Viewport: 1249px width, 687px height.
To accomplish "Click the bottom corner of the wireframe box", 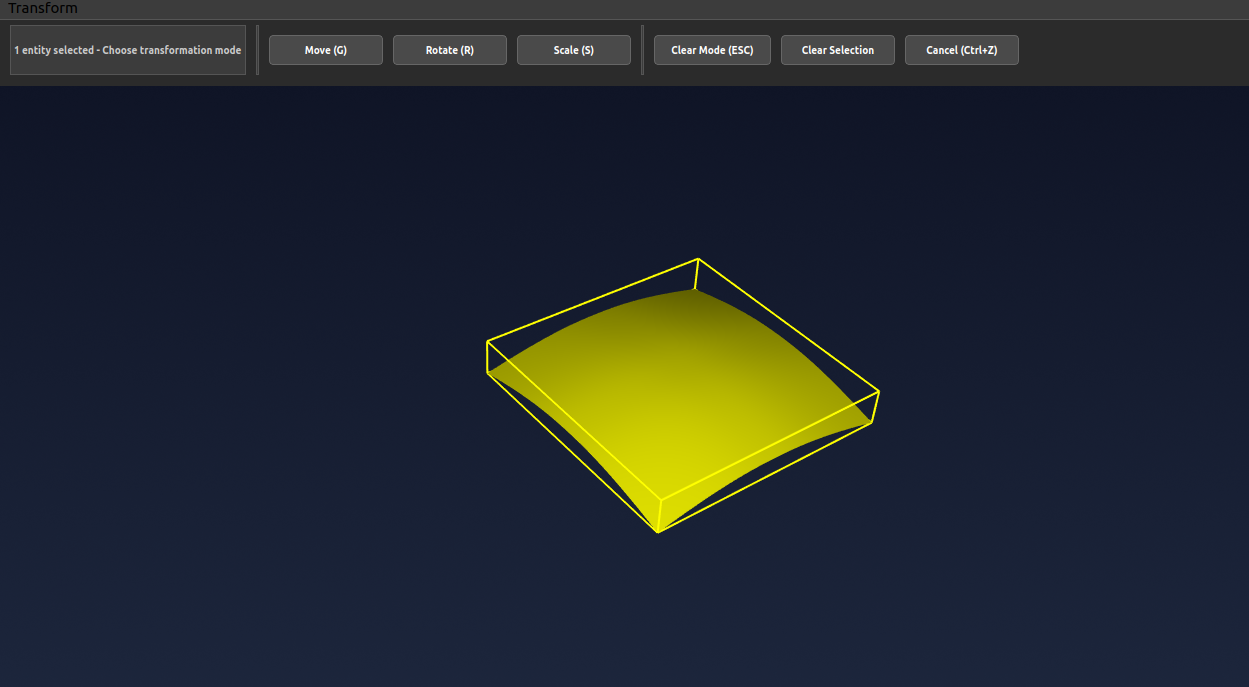I will point(659,531).
